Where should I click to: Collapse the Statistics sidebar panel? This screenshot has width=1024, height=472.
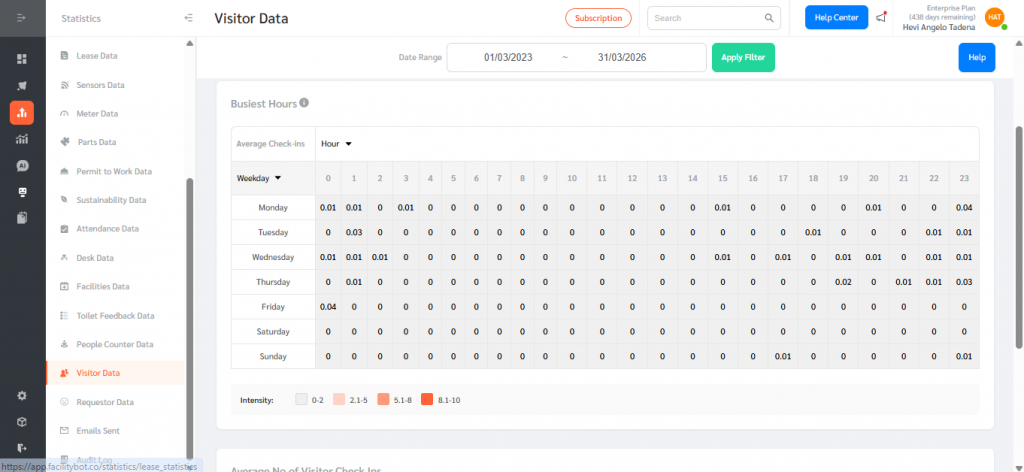pyautogui.click(x=189, y=18)
